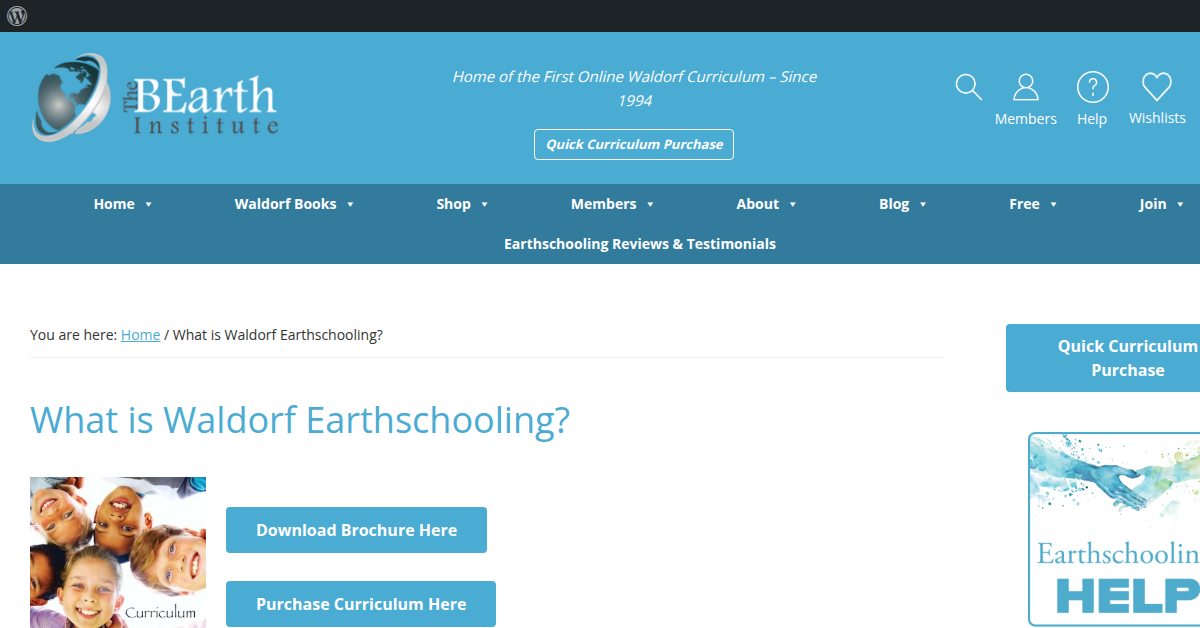This screenshot has height=628, width=1200.
Task: Click the BEarth Institute globe logo
Action: [x=70, y=97]
